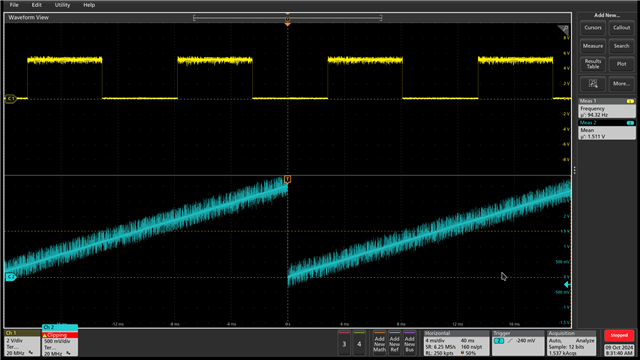Click the cyan trigger level arrow indicator

click(567, 284)
